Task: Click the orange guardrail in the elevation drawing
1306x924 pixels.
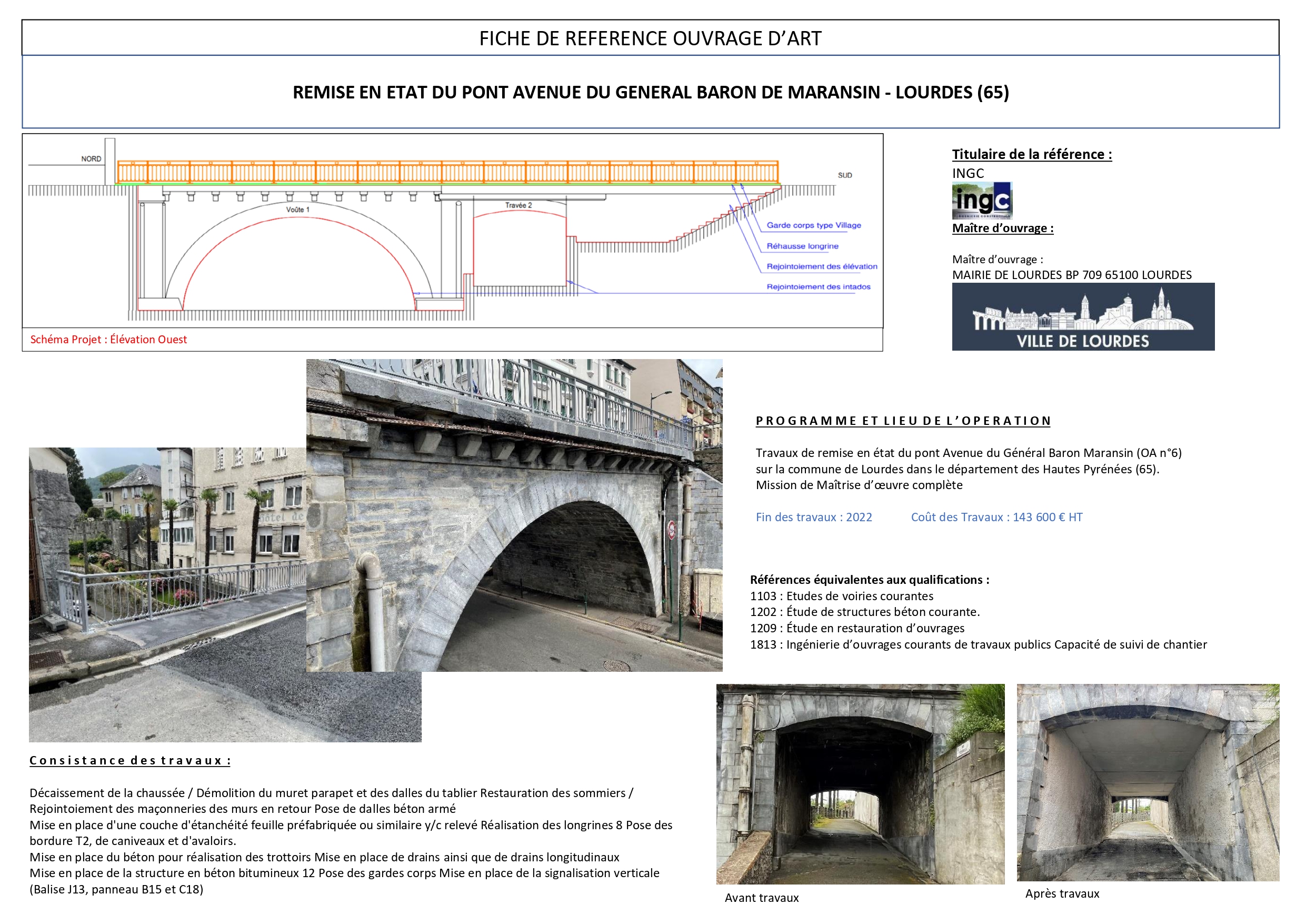Action: [447, 172]
